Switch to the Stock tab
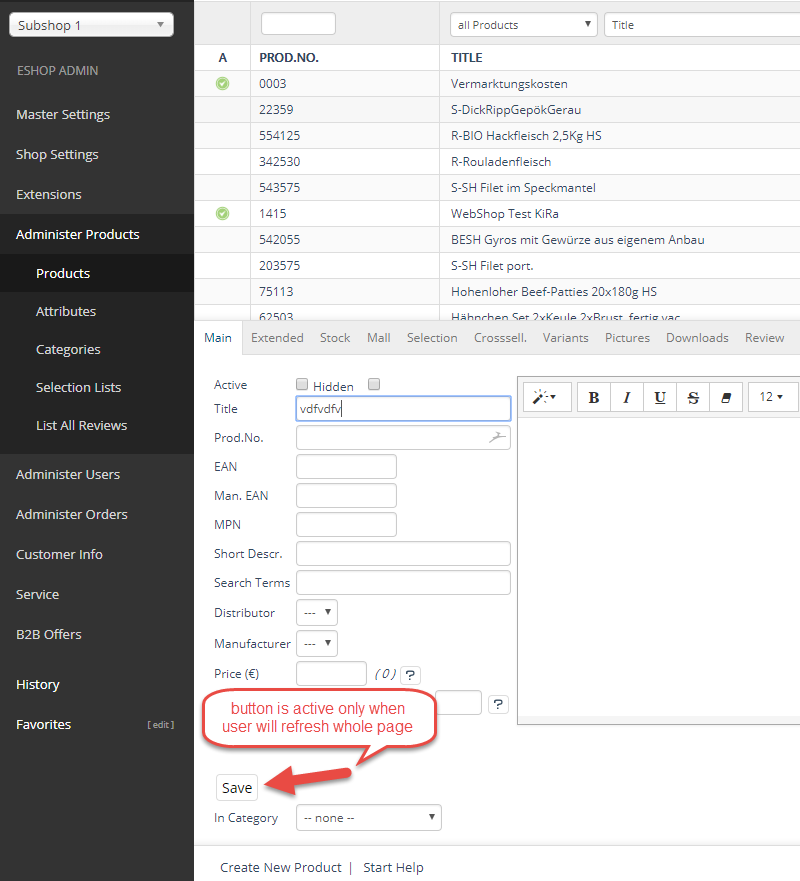The image size is (800, 881). tap(335, 338)
